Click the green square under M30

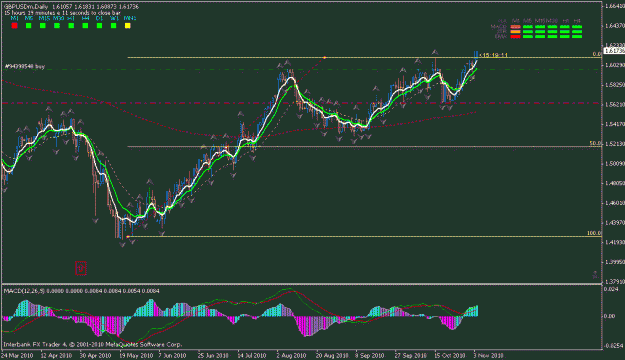(57, 26)
